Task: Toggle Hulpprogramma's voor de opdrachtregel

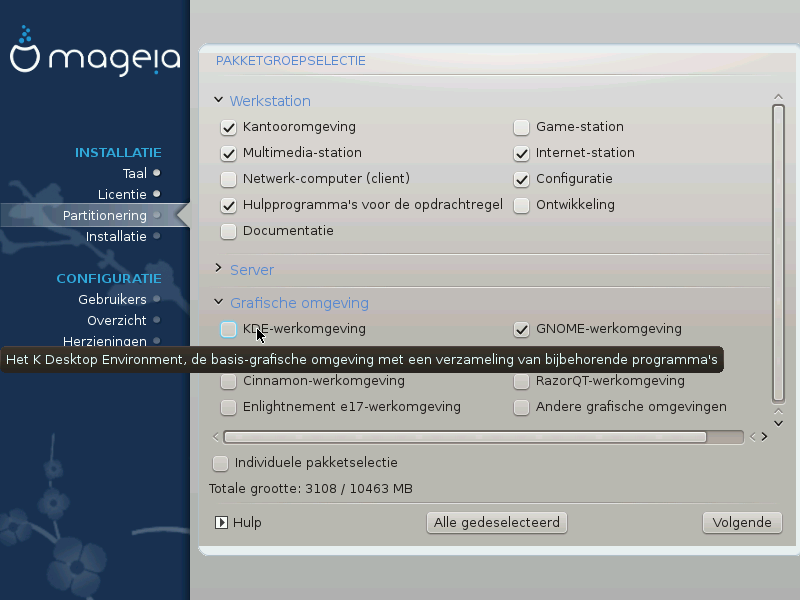Action: [229, 205]
